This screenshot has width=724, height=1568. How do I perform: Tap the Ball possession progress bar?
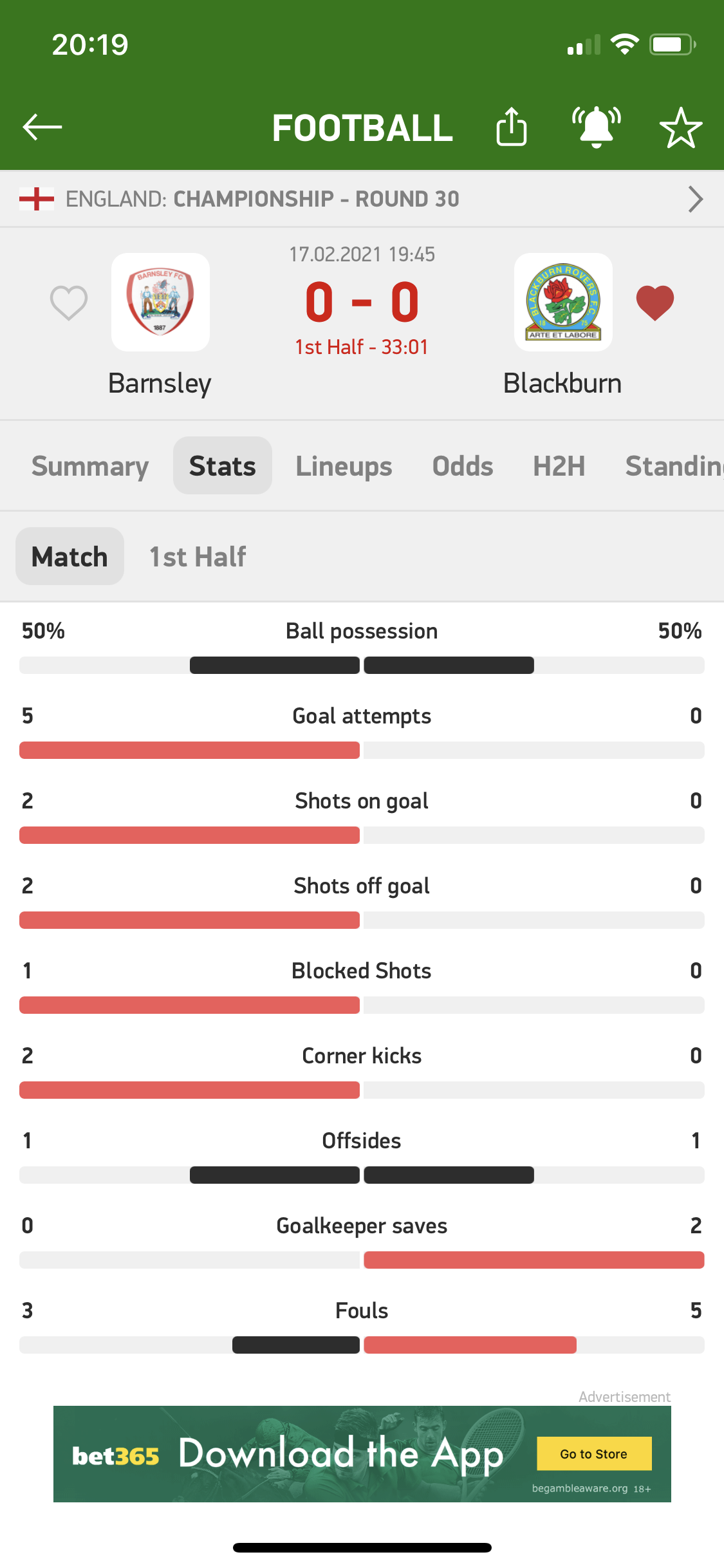362,666
